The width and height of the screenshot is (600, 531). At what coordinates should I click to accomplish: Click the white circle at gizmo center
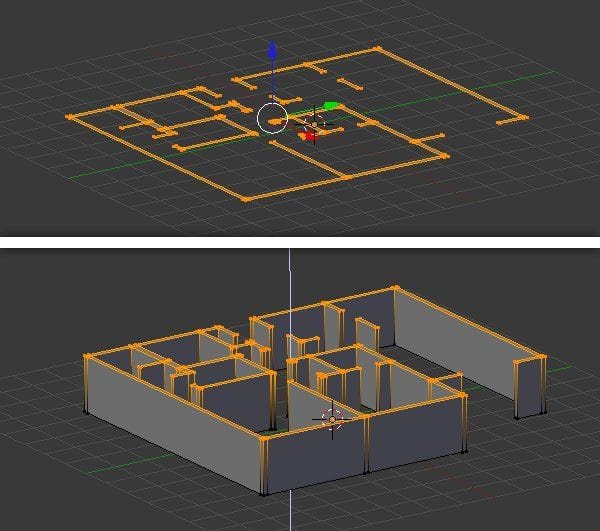(x=272, y=118)
